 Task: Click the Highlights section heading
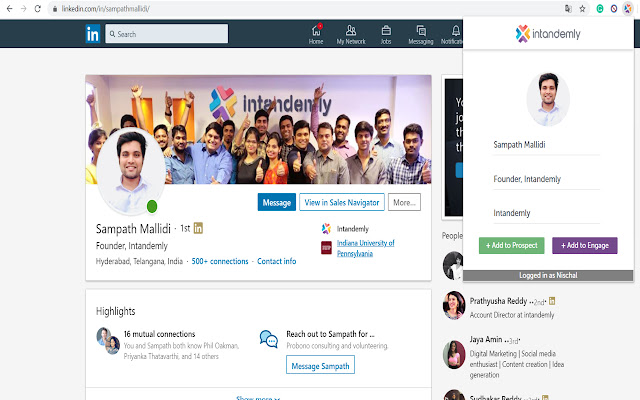[116, 311]
